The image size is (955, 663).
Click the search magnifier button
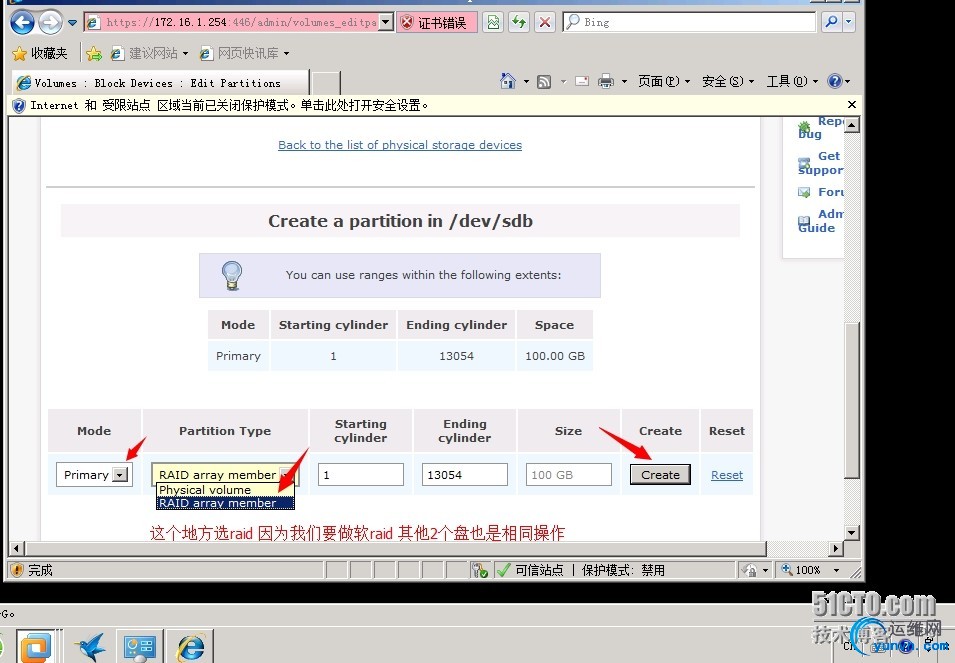[831, 23]
